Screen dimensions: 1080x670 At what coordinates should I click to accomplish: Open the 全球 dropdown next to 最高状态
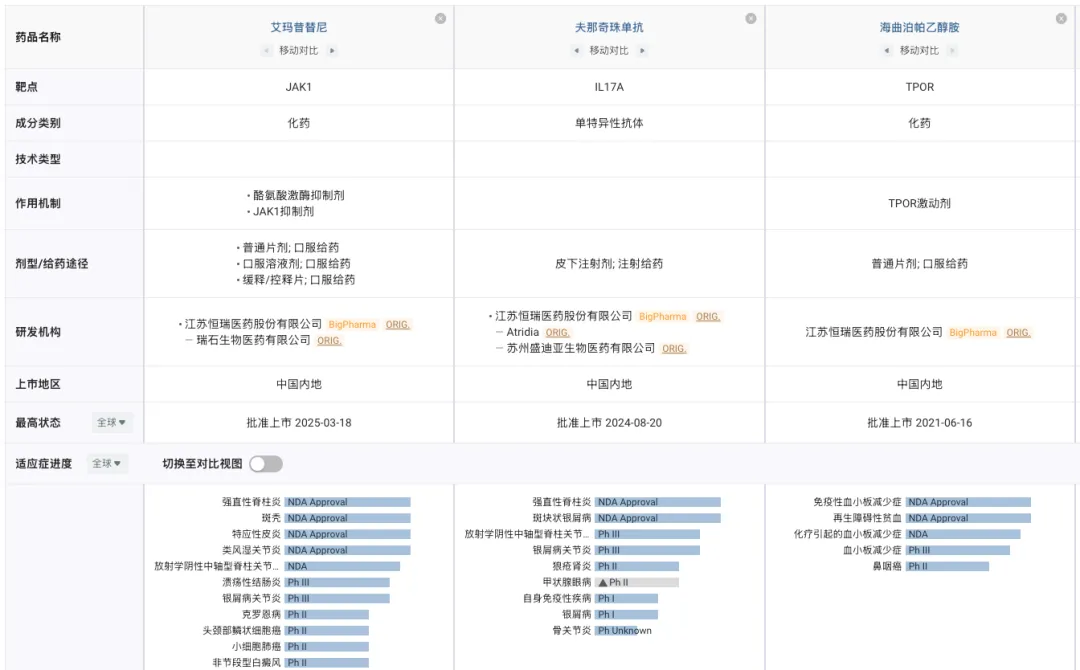[x=111, y=423]
